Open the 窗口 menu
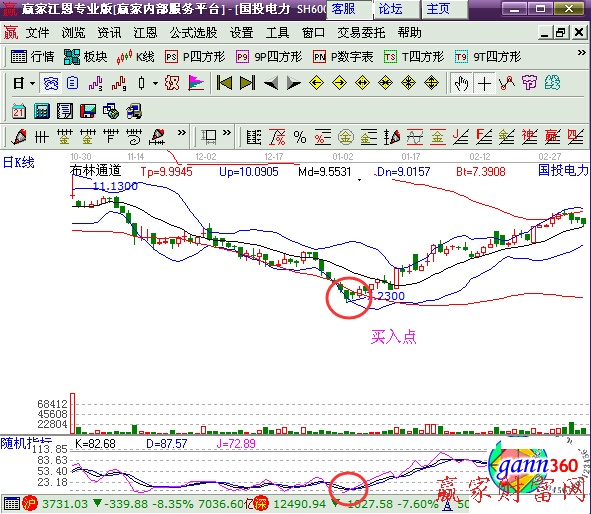This screenshot has height=514, width=591. click(313, 33)
